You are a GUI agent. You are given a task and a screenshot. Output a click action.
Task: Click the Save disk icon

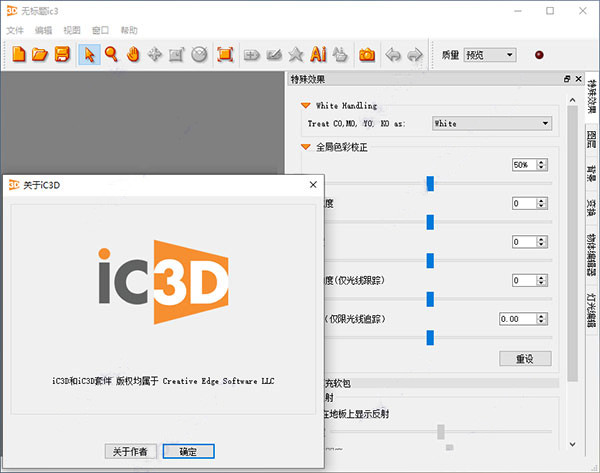tap(62, 54)
